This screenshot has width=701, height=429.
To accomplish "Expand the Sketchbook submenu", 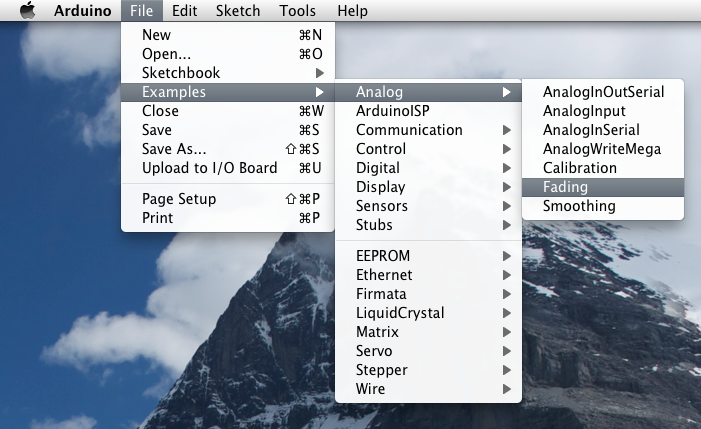I will click(x=228, y=73).
